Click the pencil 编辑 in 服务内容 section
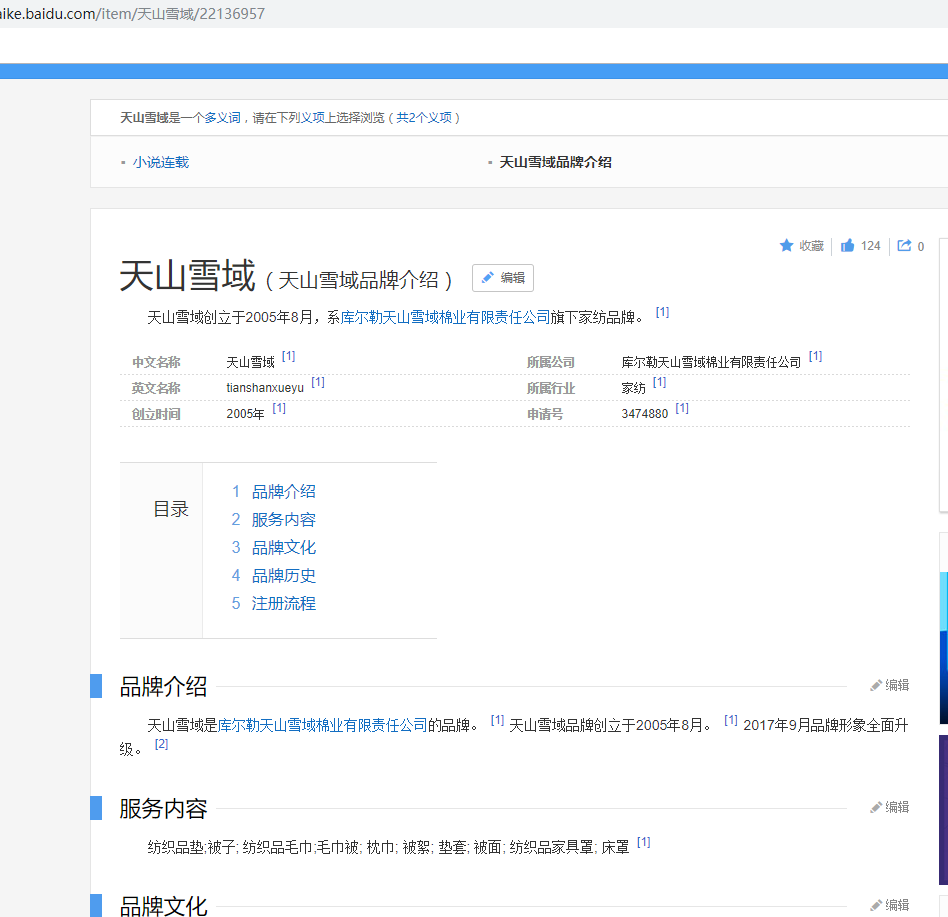Viewport: 948px width, 917px height. click(x=889, y=807)
